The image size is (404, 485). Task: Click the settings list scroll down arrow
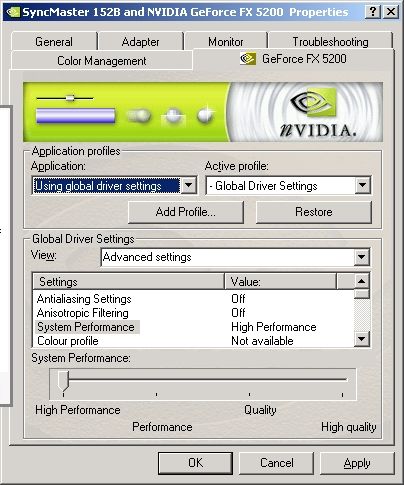point(362,339)
